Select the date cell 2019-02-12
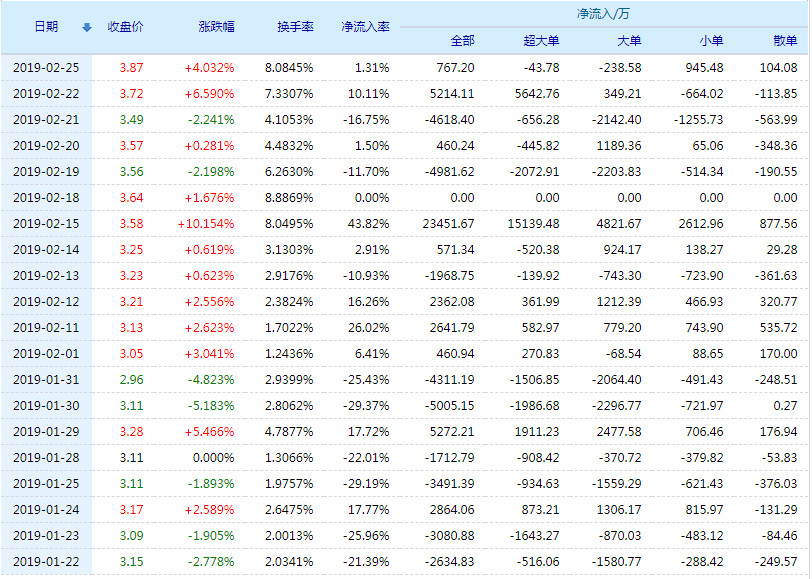 coord(46,301)
